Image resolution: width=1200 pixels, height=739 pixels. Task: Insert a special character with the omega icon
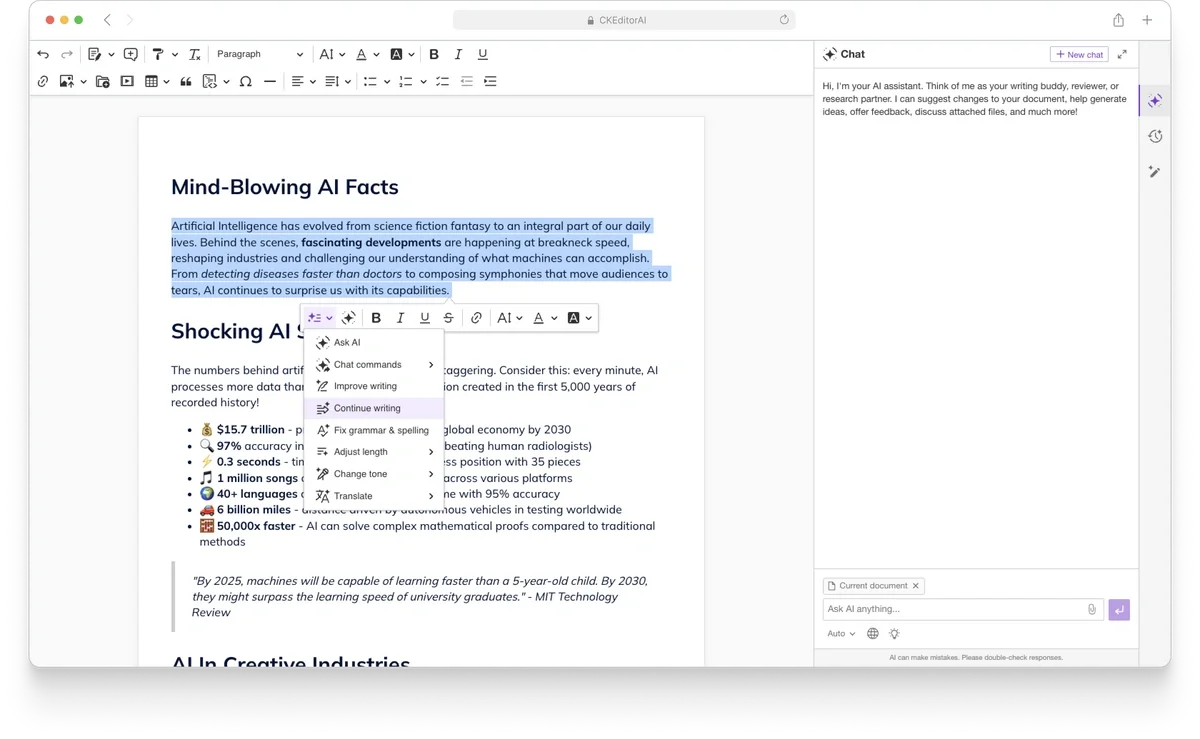[245, 81]
